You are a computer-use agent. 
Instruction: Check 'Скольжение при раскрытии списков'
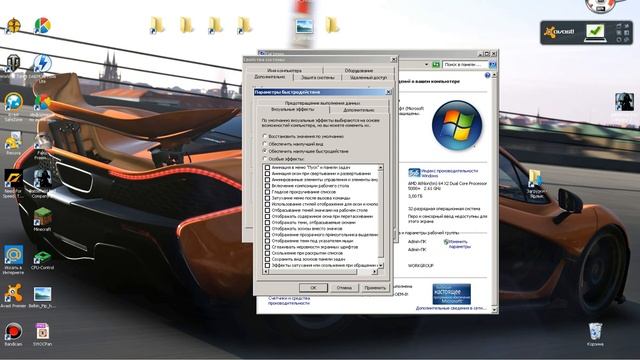click(x=267, y=253)
